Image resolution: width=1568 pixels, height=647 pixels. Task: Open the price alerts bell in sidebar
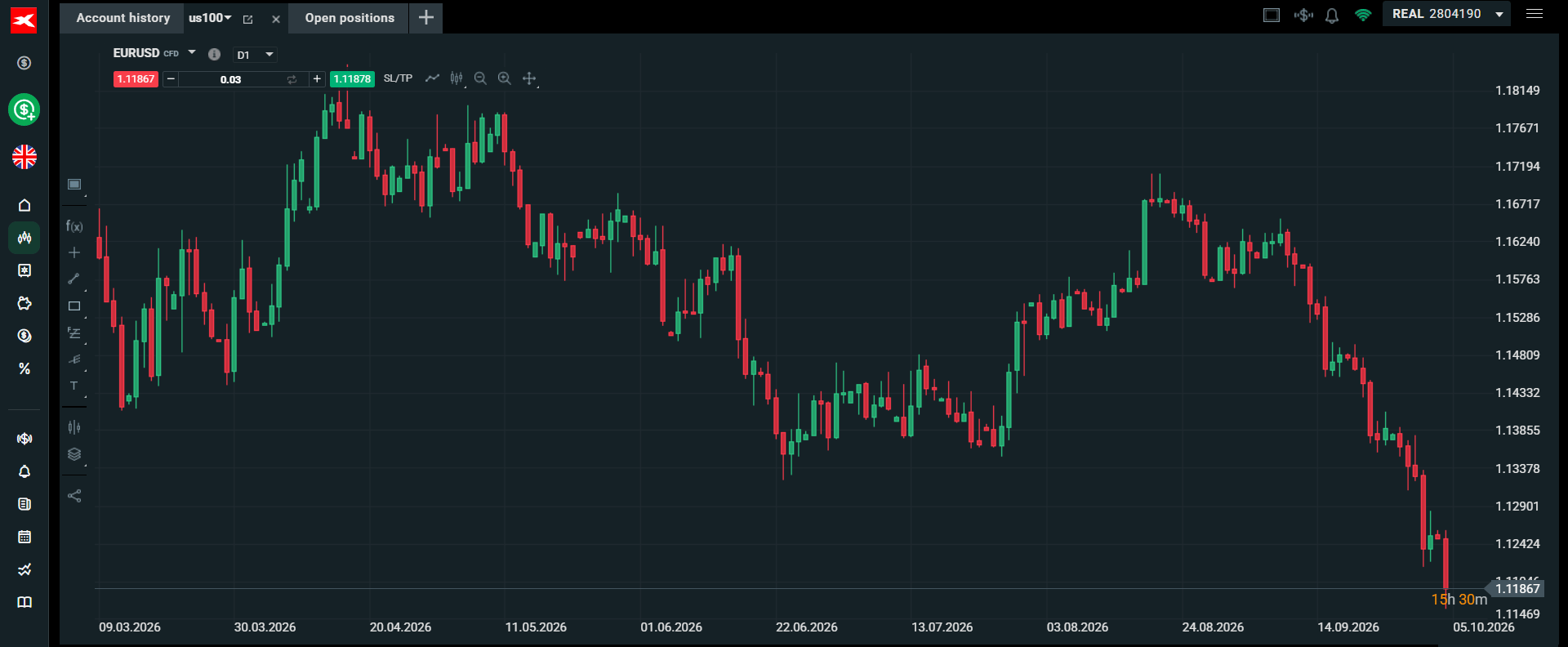24,471
